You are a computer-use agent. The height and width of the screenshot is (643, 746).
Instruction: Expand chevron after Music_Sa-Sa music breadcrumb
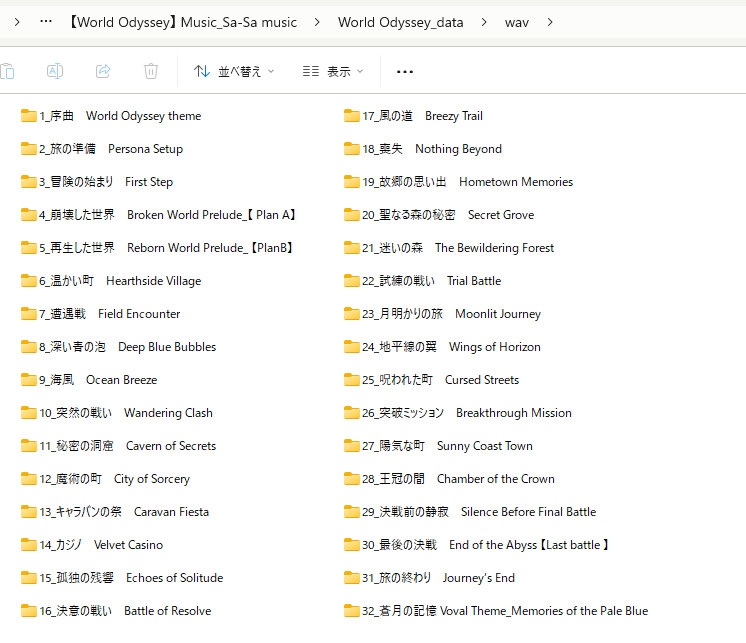(x=317, y=22)
